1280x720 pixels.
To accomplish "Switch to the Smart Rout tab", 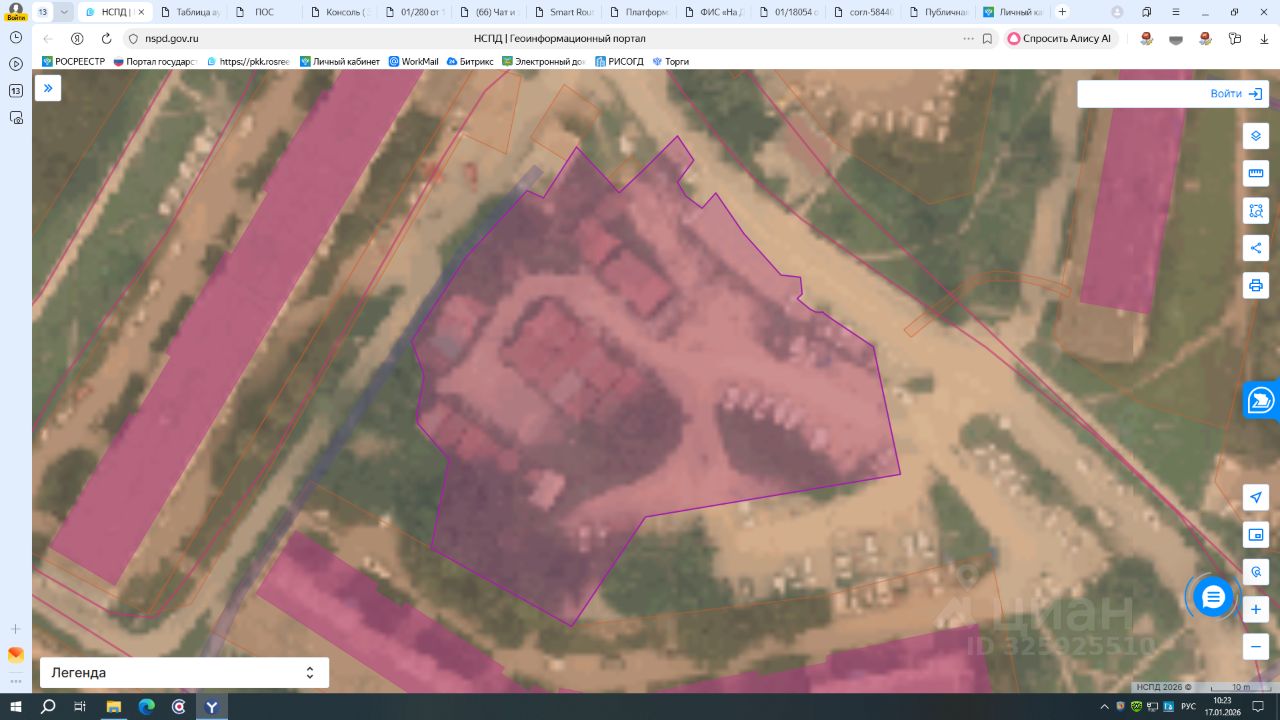I will [x=564, y=12].
